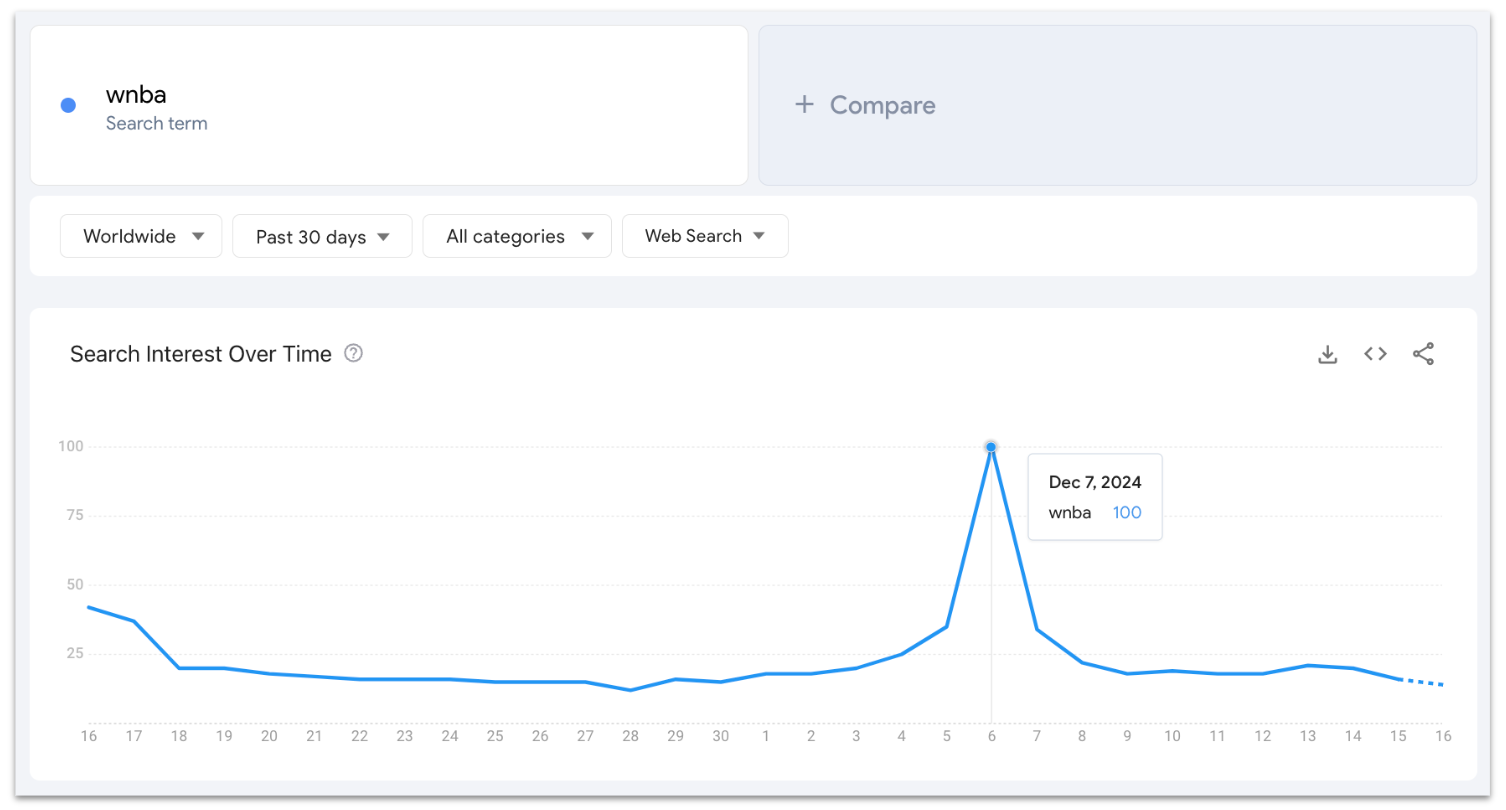Click the x-axis label 28

click(x=630, y=736)
